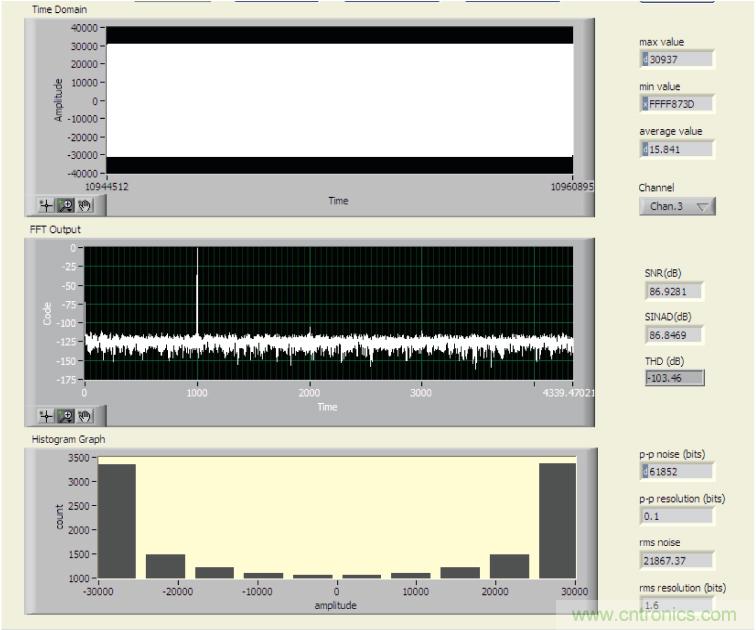Open the Channel dropdown showing Chan.3
This screenshot has height=630, width=756.
coord(677,206)
